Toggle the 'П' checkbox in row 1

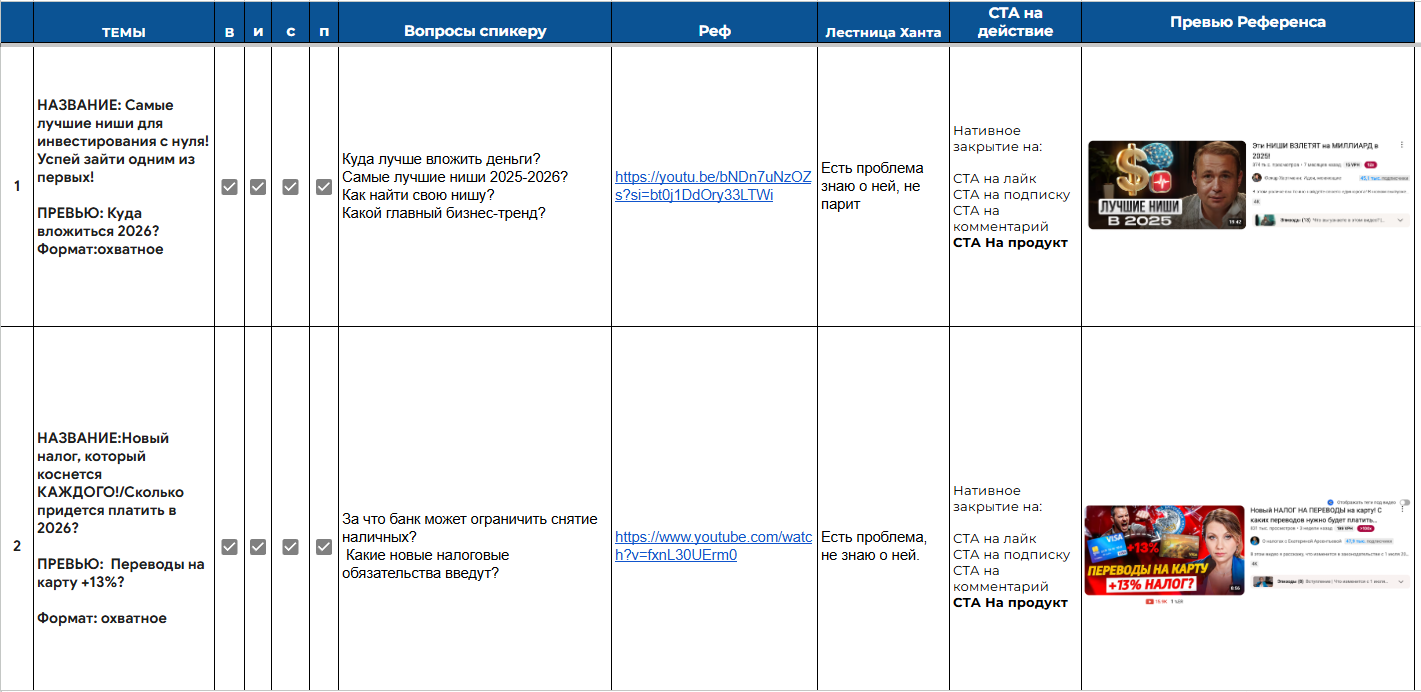[x=324, y=187]
